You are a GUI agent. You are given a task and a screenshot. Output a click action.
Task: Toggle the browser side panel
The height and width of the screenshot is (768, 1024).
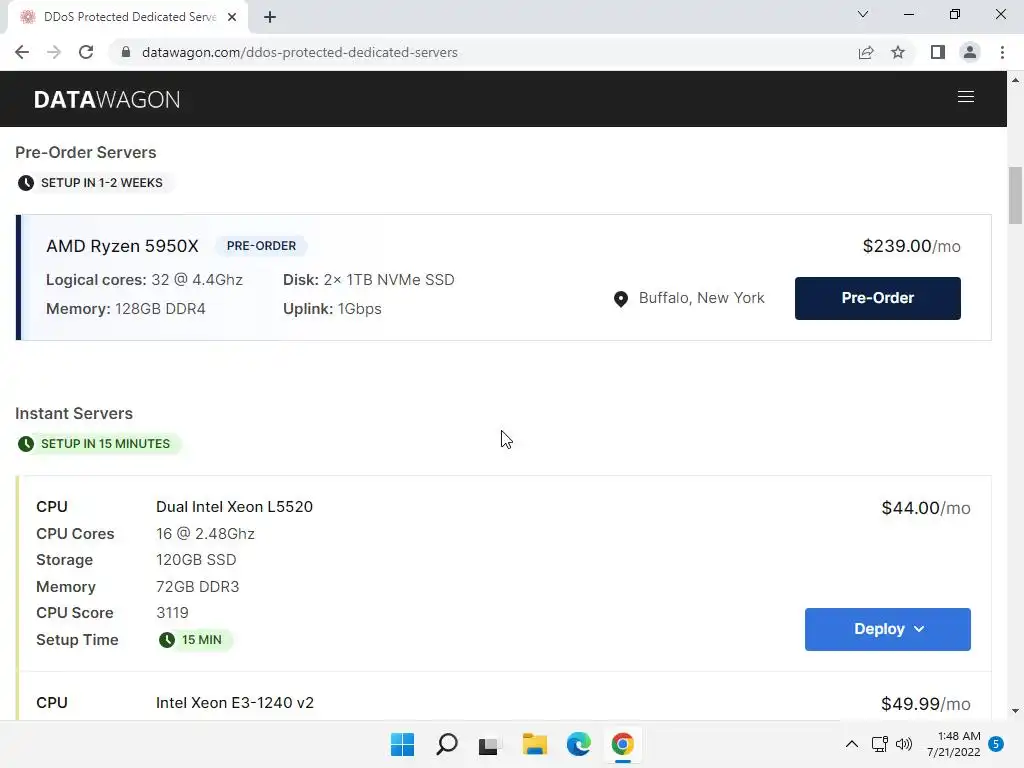coord(938,52)
